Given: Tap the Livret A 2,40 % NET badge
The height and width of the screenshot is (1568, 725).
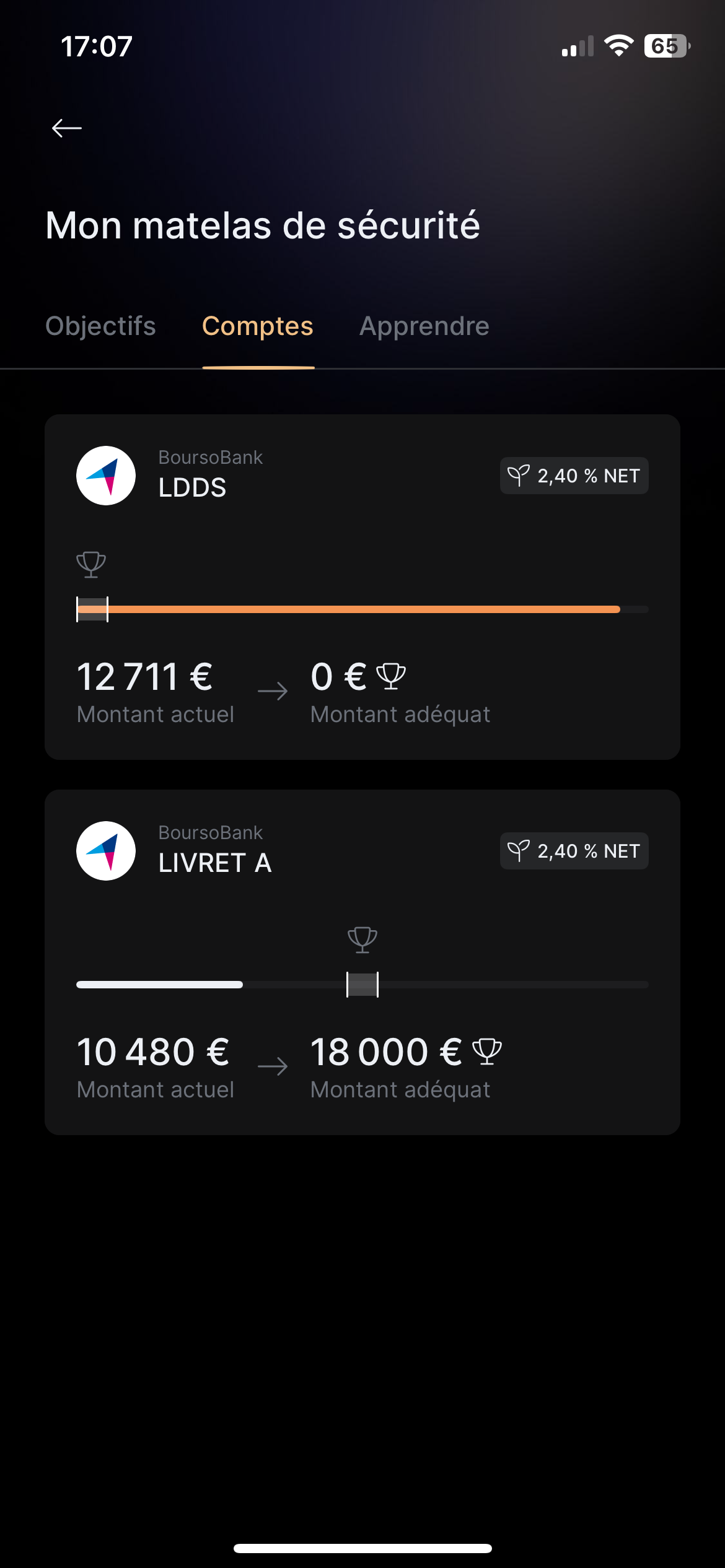Looking at the screenshot, I should click(x=574, y=851).
